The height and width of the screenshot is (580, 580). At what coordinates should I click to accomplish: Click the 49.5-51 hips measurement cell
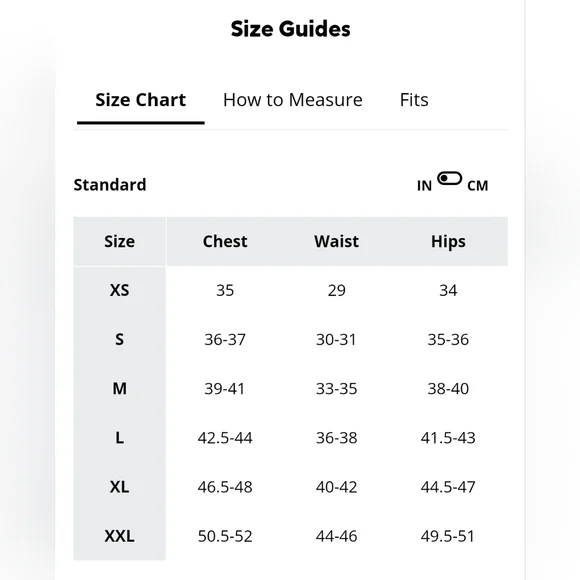448,536
